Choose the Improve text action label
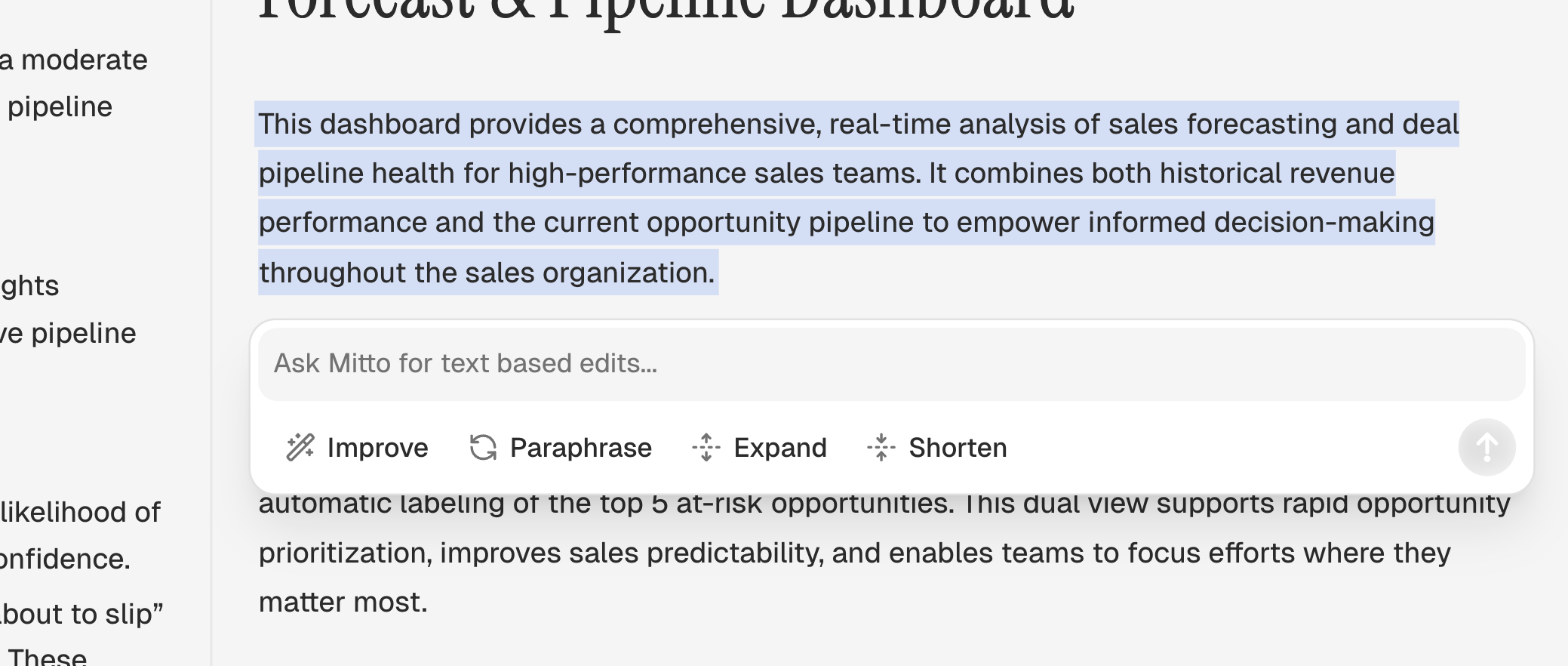This screenshot has height=666, width=1568. [377, 448]
